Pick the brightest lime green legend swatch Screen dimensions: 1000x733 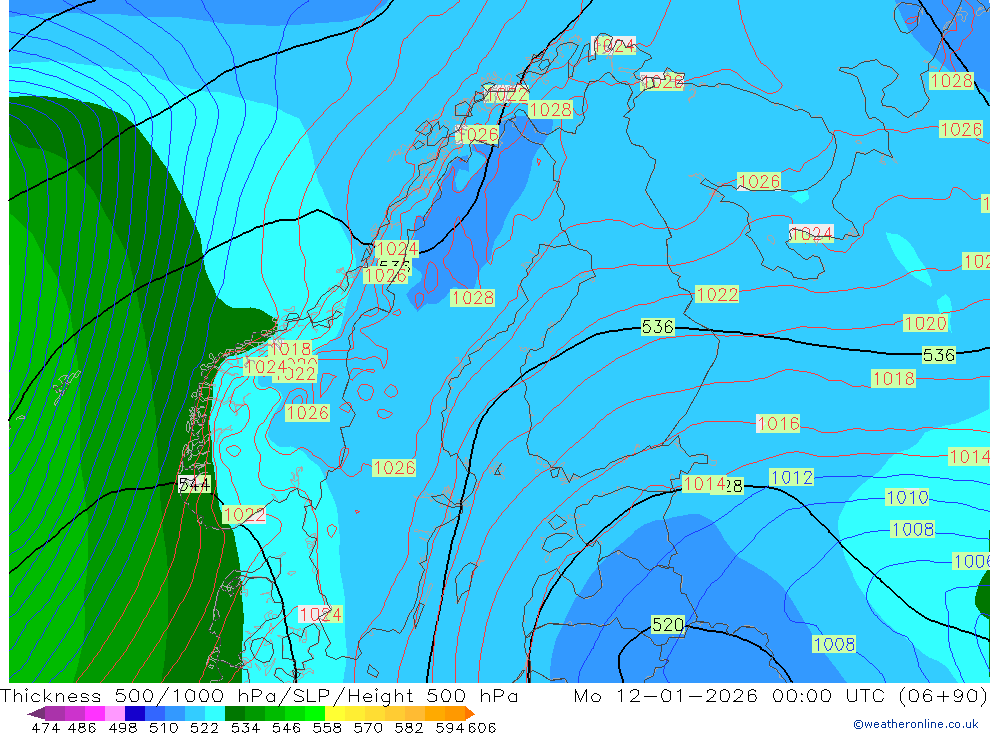(314, 713)
